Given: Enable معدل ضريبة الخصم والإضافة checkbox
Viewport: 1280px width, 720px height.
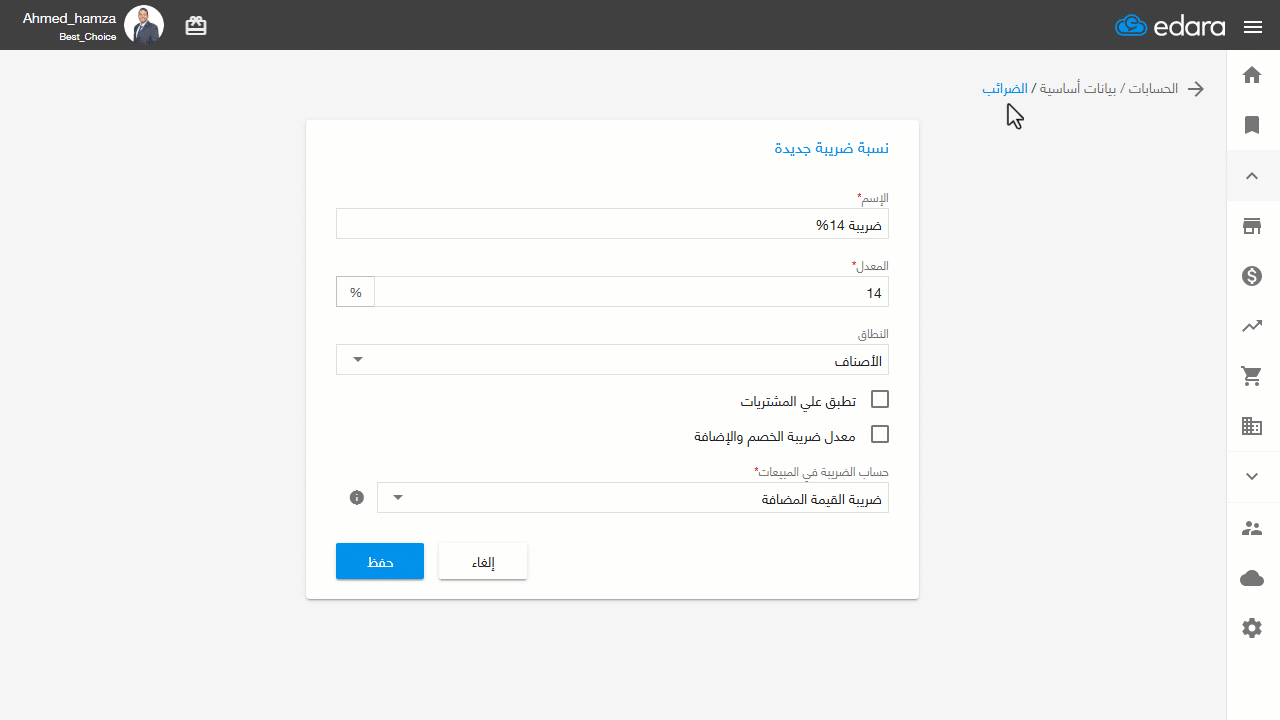Looking at the screenshot, I should click(x=880, y=435).
